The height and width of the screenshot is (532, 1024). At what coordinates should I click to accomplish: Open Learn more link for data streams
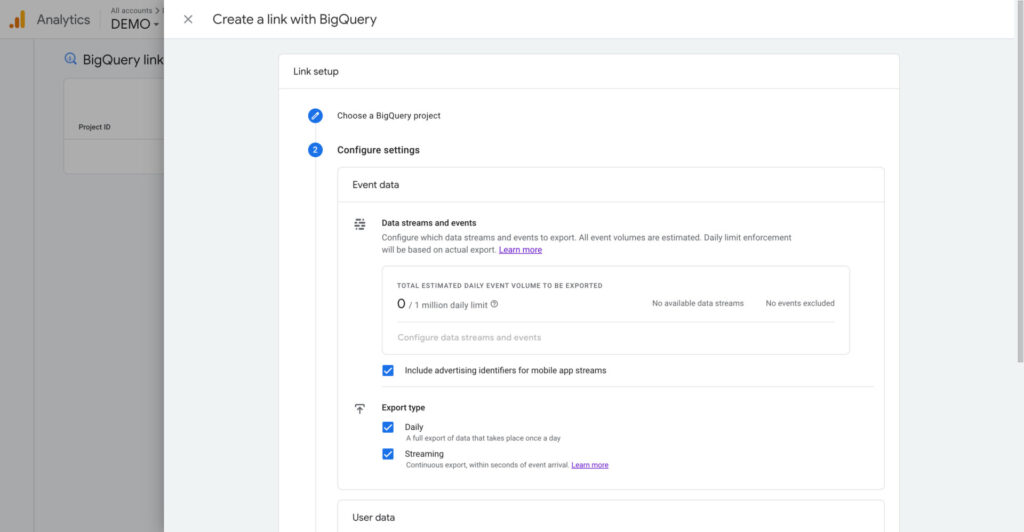click(520, 250)
